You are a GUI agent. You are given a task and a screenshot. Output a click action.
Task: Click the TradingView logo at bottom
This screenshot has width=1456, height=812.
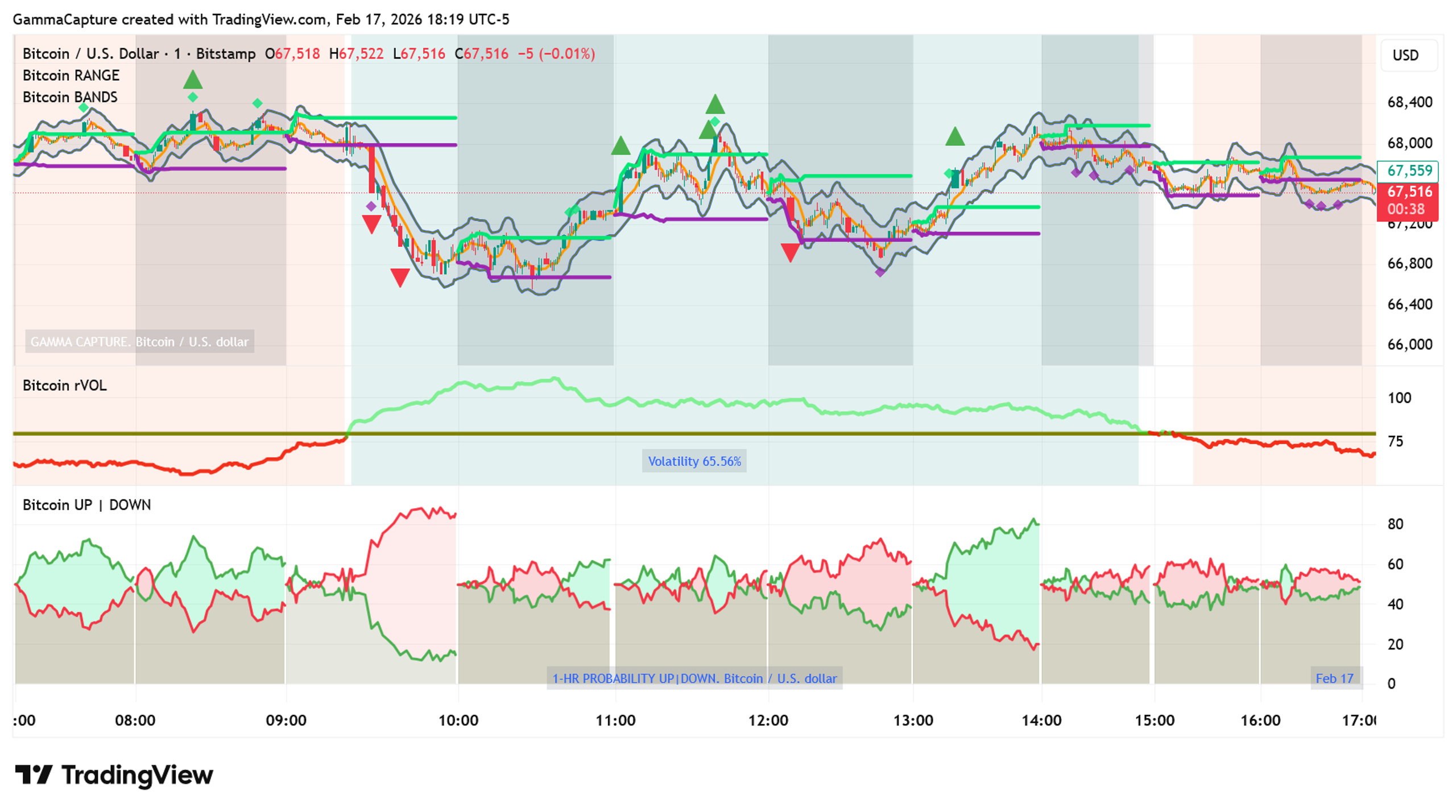[114, 775]
